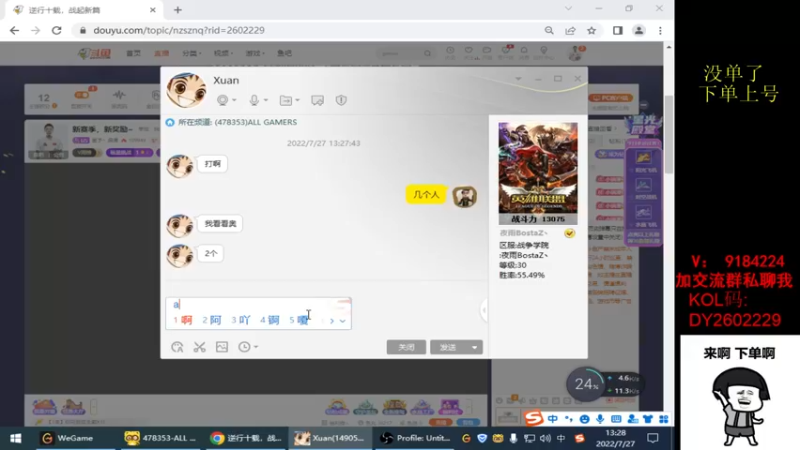Choose IME candidate 1 啊
800x450 pixels.
click(x=183, y=320)
